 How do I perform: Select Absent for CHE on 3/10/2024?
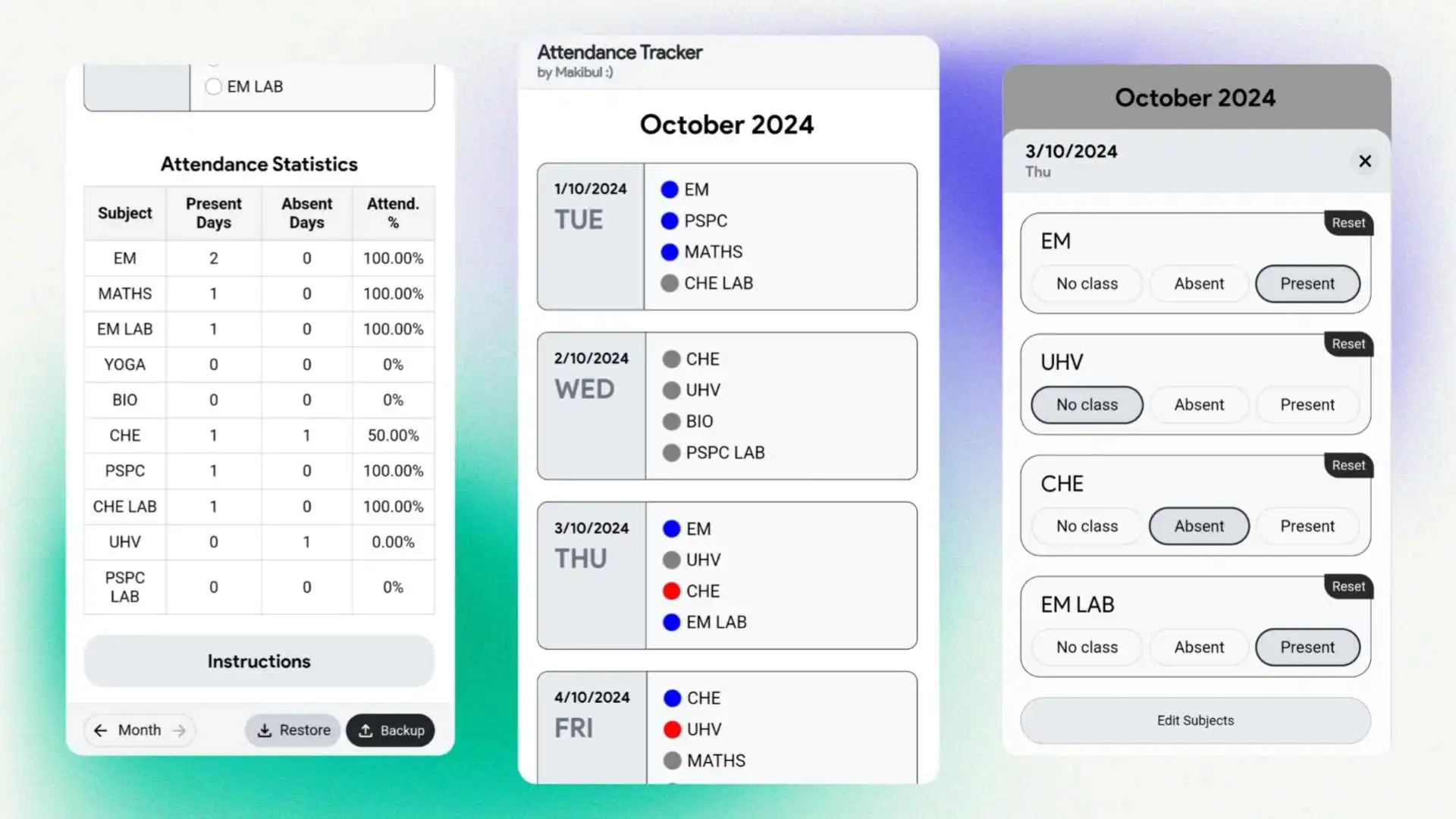click(1198, 525)
